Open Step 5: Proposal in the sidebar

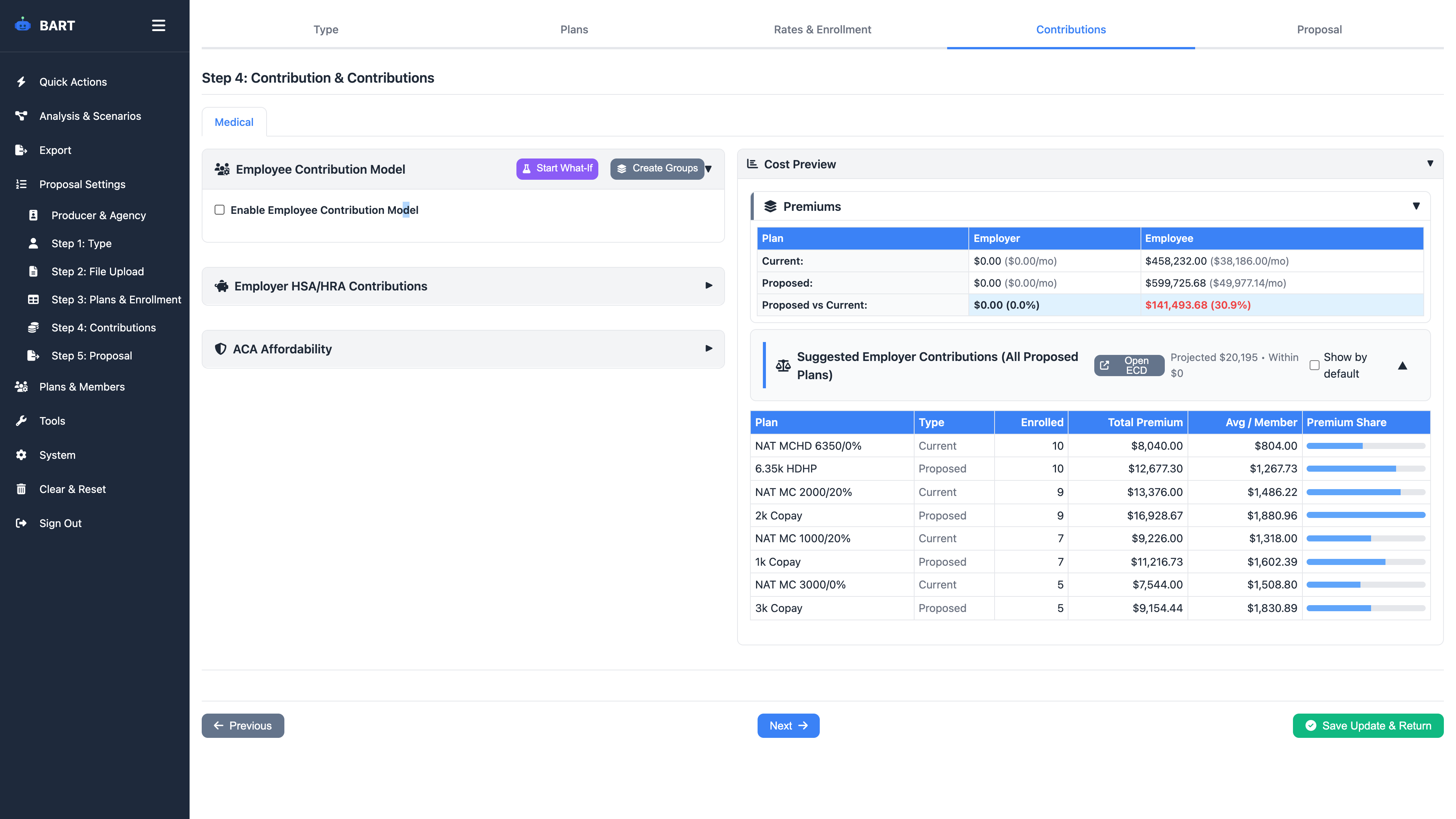pyautogui.click(x=91, y=356)
